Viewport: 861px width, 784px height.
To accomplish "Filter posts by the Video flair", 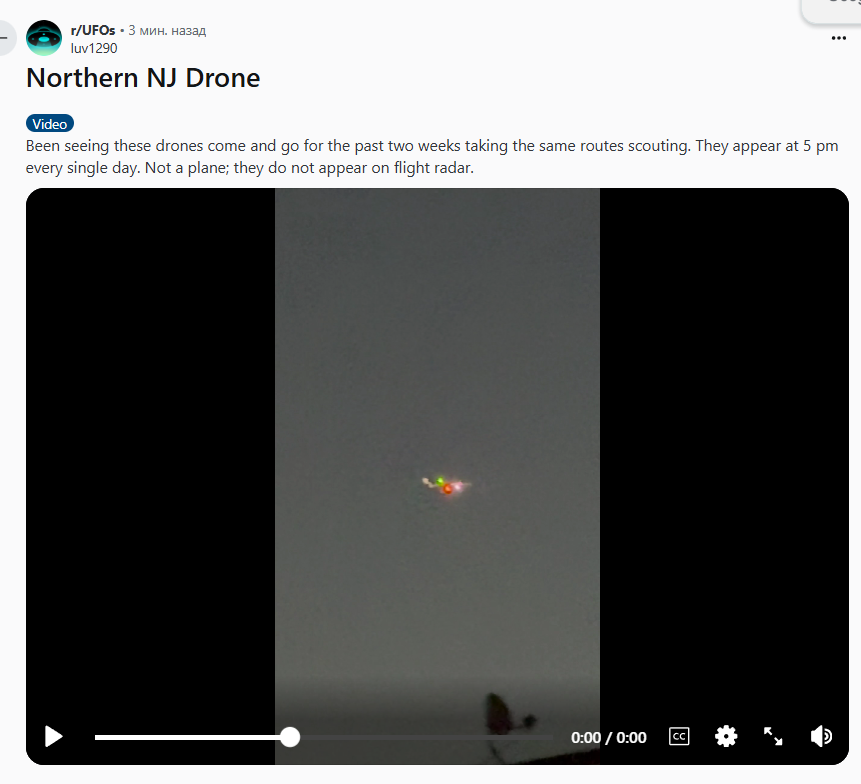I will pyautogui.click(x=50, y=124).
